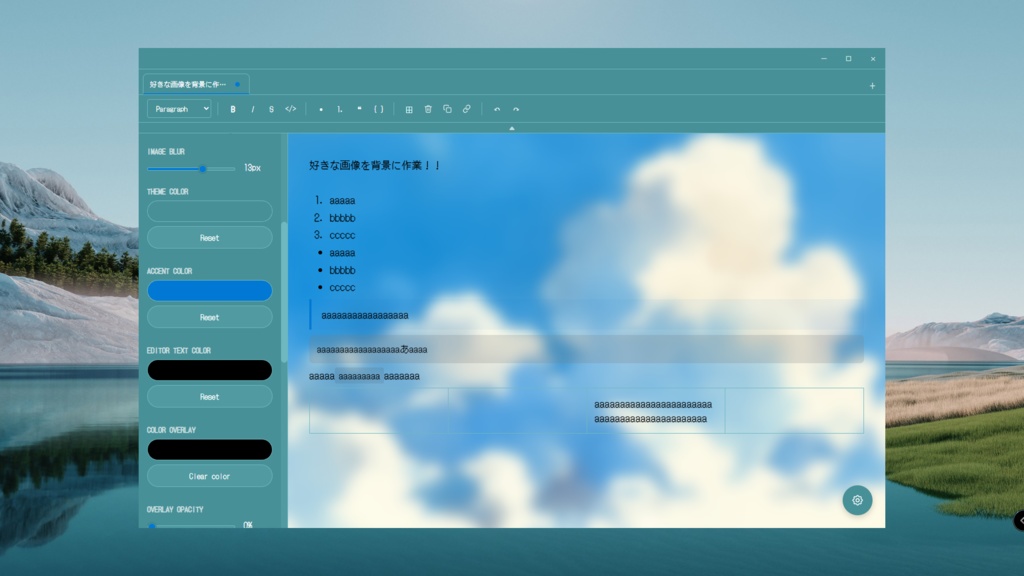
Task: Click bulleted list item 'aaaaa'
Action: pos(342,253)
